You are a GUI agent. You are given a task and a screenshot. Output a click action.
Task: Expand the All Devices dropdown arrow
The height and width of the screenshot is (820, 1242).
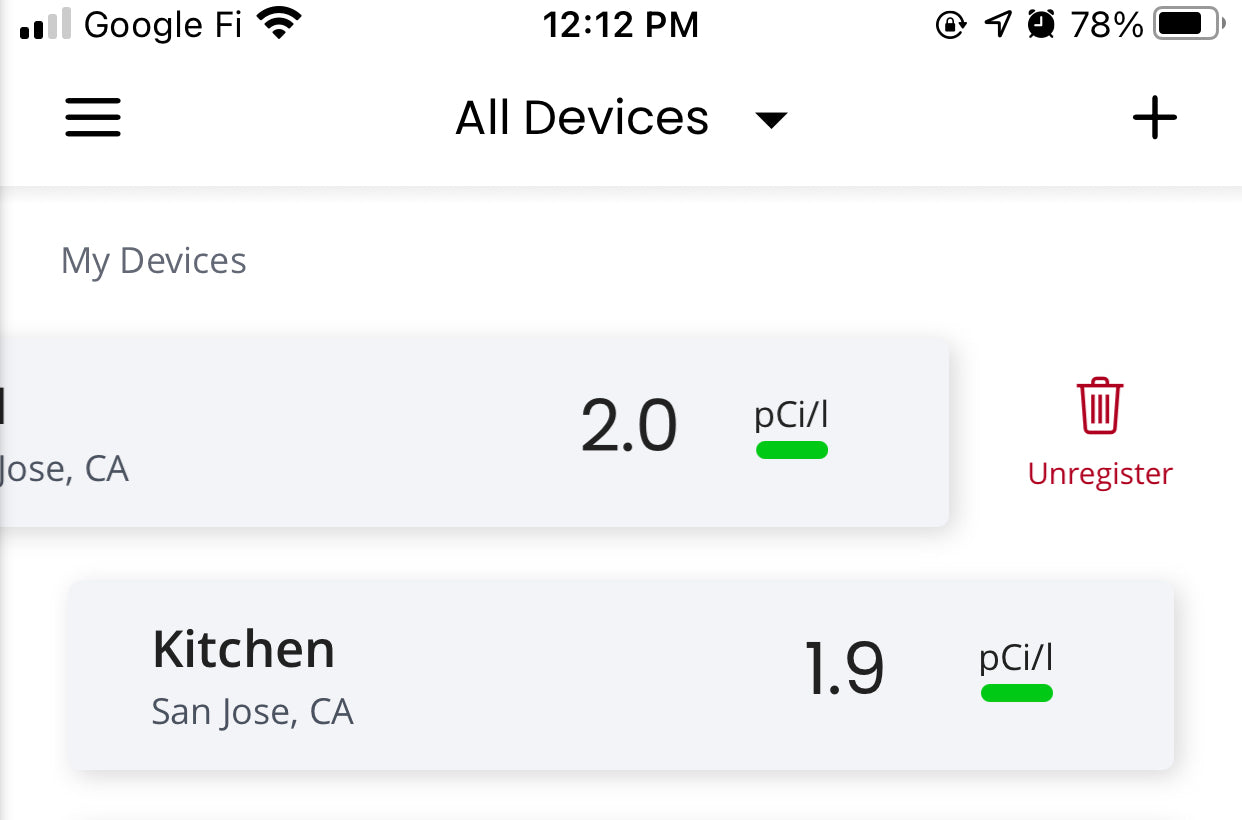click(771, 120)
